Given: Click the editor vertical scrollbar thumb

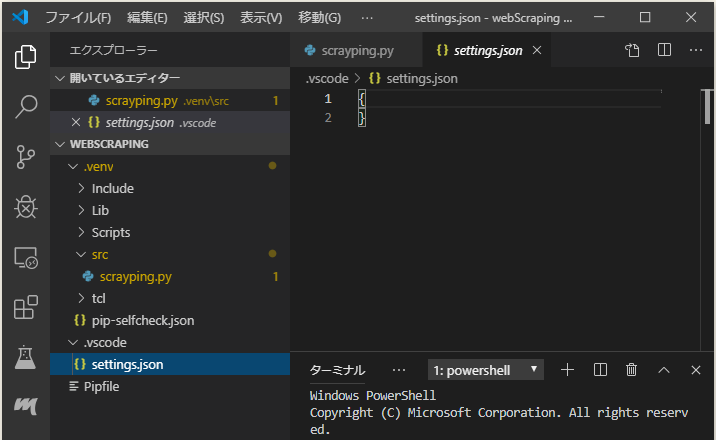Looking at the screenshot, I should point(707,106).
